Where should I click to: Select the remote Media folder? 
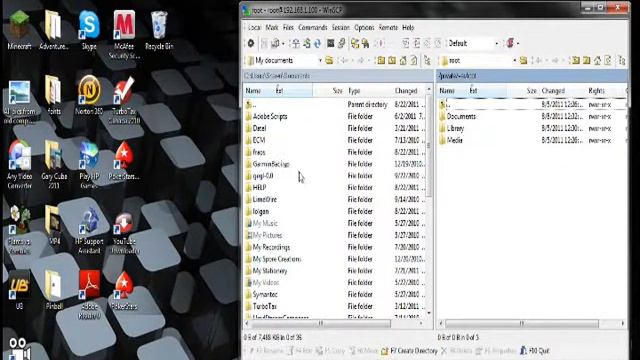(532, 140)
